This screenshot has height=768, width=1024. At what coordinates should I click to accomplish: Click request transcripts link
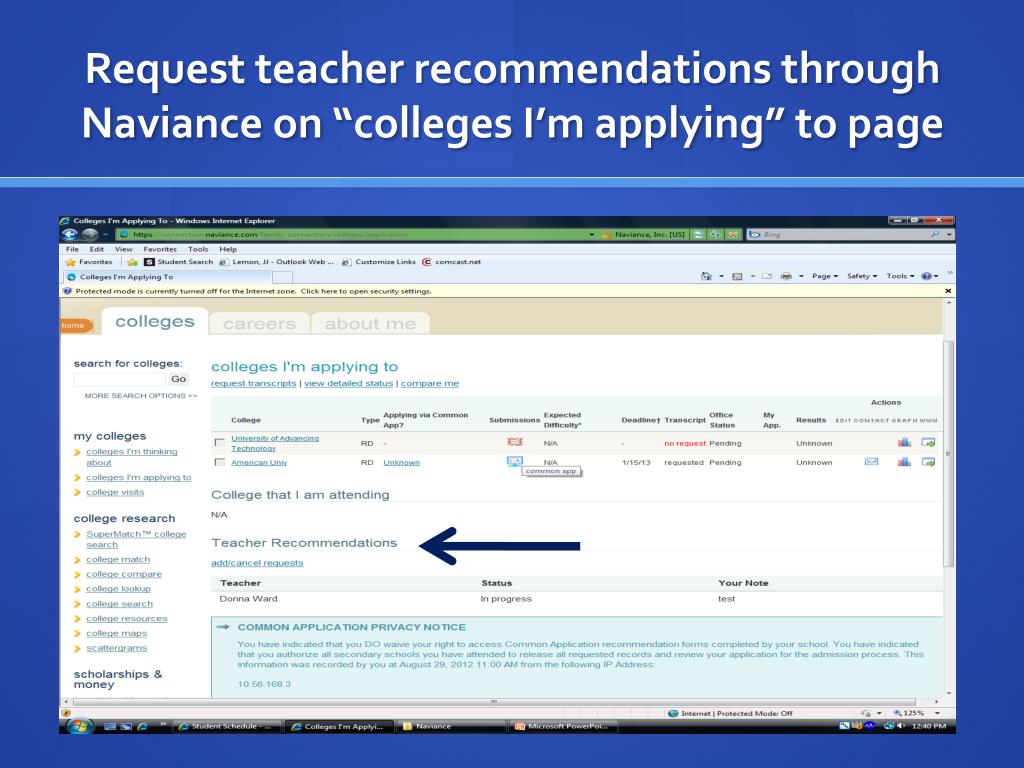[x=253, y=383]
